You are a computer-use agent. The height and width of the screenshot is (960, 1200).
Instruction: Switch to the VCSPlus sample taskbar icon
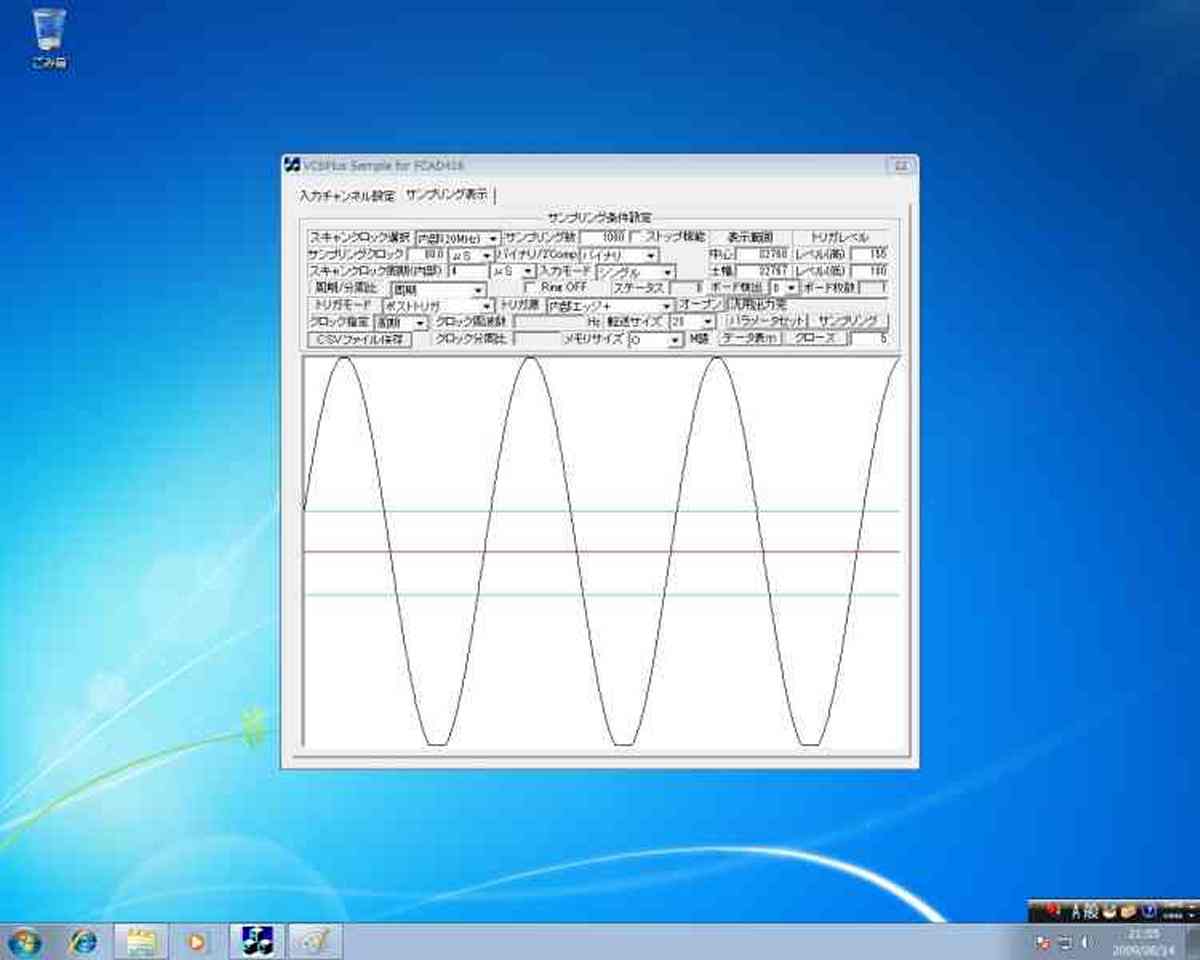point(257,942)
